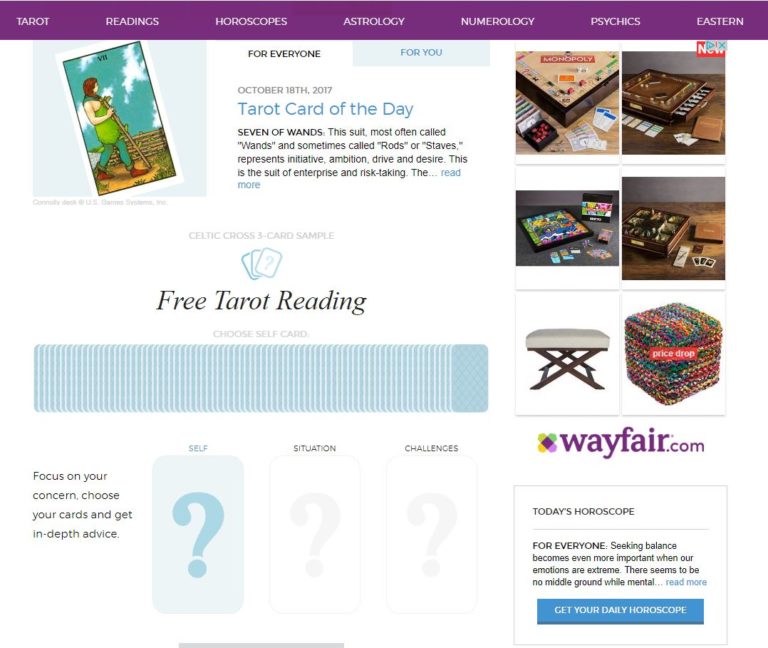Viewport: 768px width, 648px height.
Task: Click the Tarot Card of the Day heading
Action: [x=325, y=109]
